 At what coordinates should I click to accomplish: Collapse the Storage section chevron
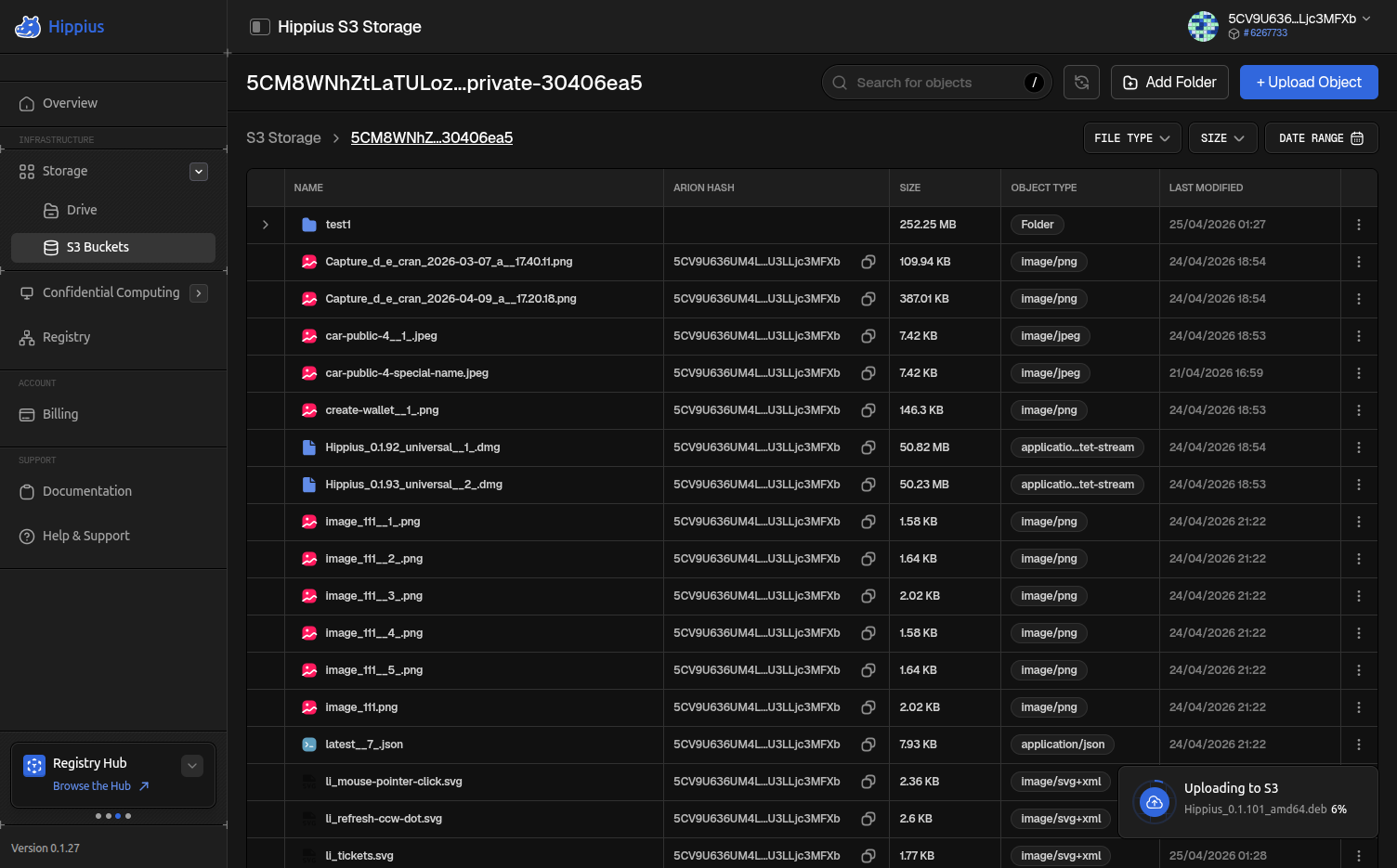[x=199, y=172]
